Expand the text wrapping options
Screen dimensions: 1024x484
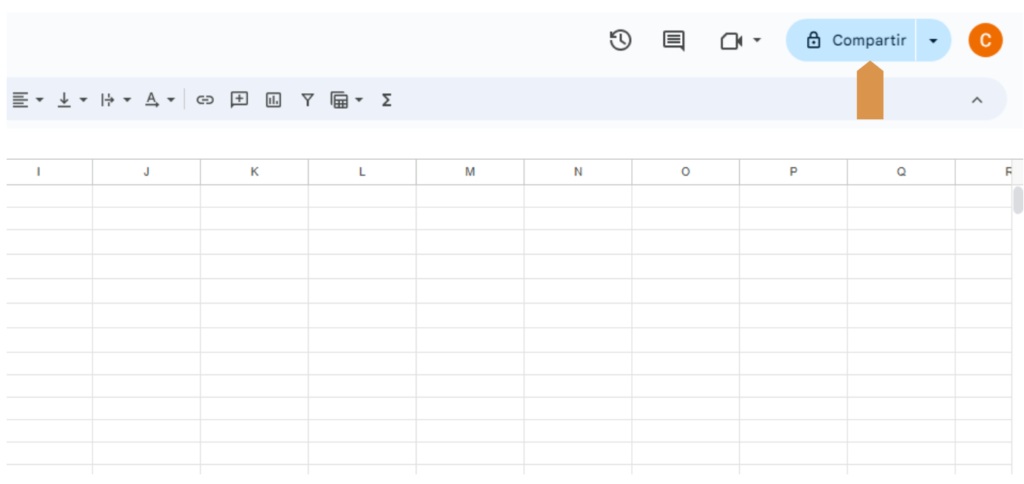(116, 100)
